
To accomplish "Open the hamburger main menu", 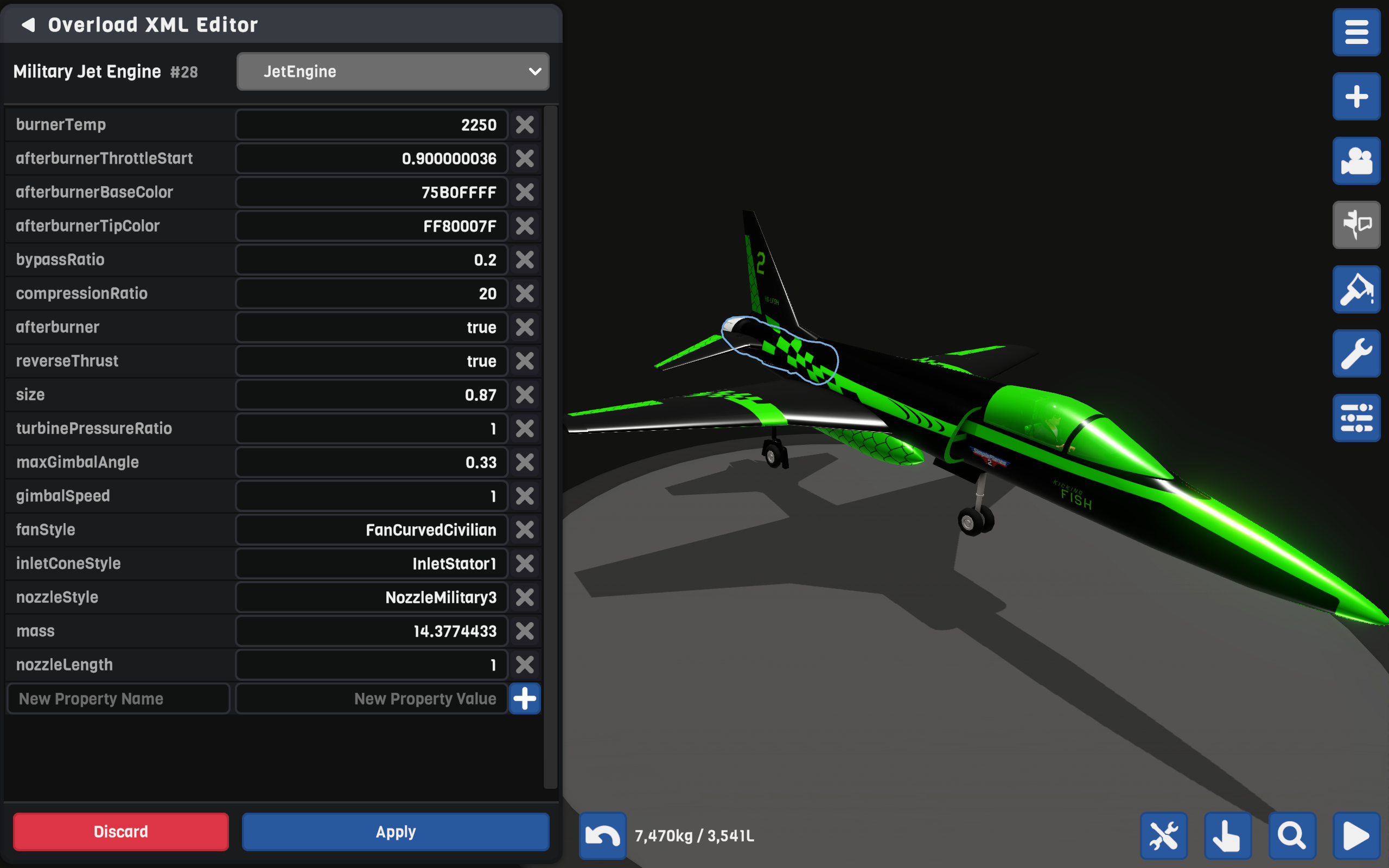I will pos(1356,32).
